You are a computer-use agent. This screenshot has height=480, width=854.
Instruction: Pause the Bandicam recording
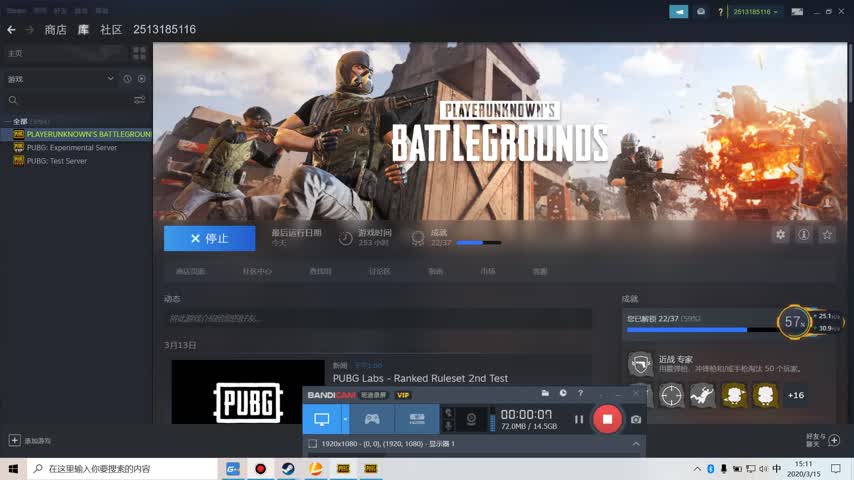578,419
